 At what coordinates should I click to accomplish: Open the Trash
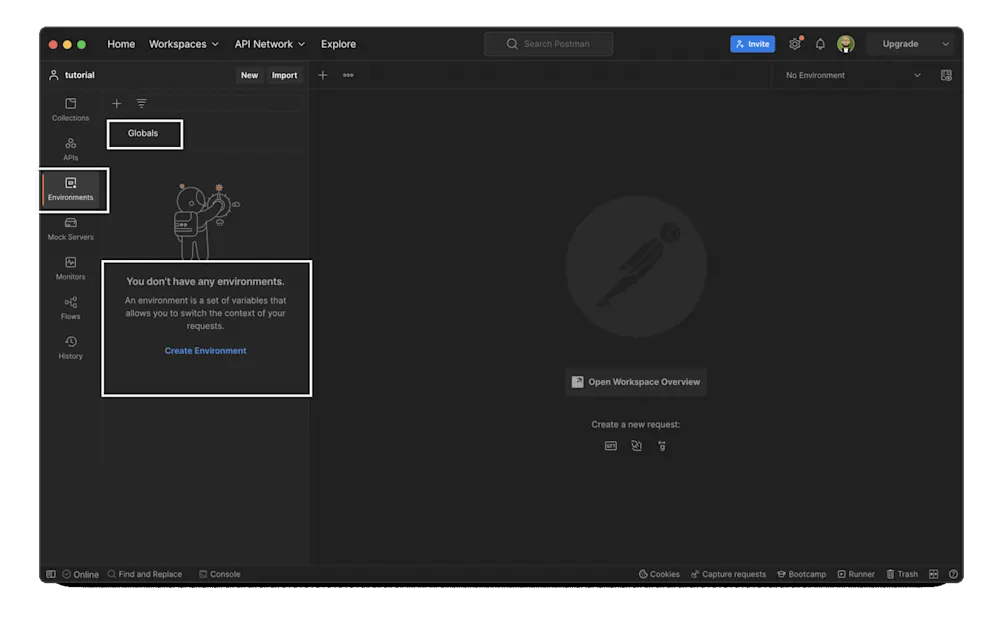(901, 573)
